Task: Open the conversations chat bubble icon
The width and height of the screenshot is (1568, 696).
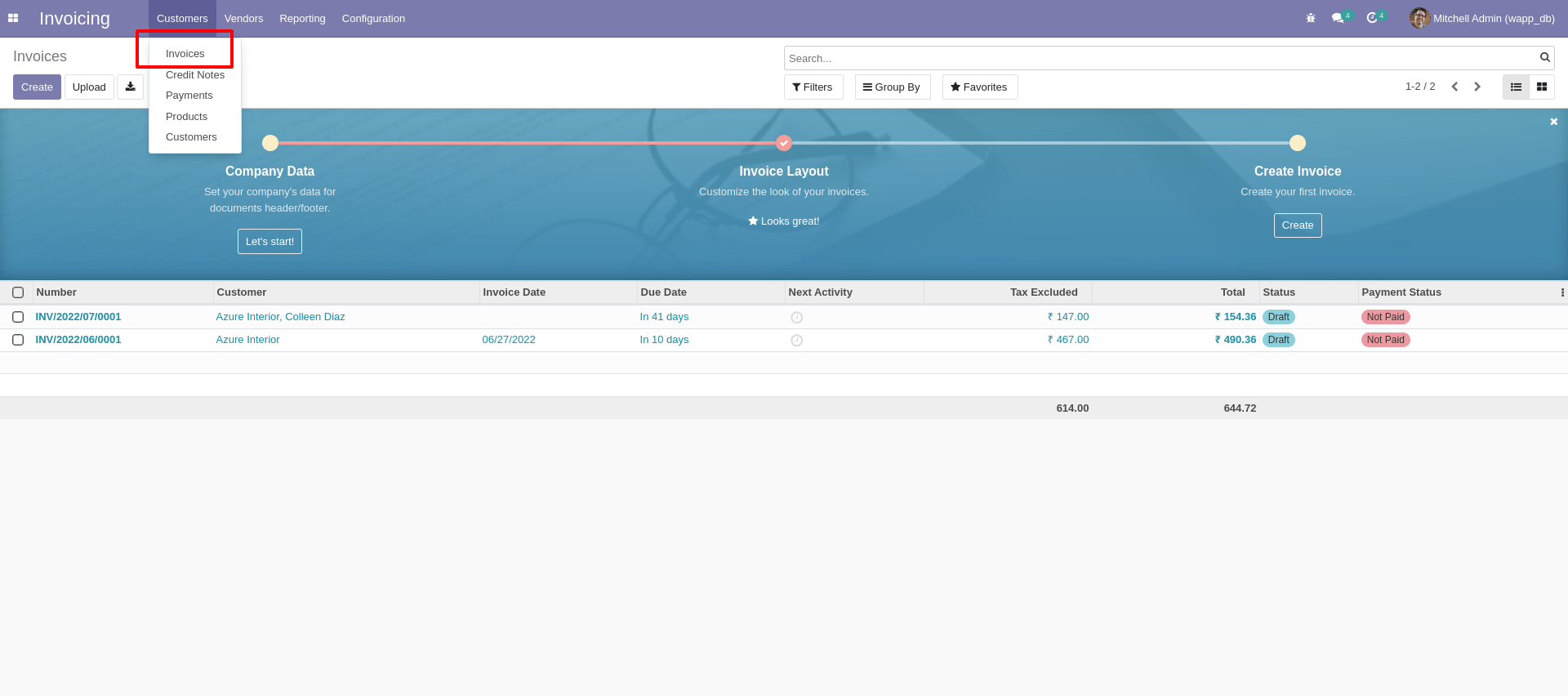Action: (x=1338, y=18)
